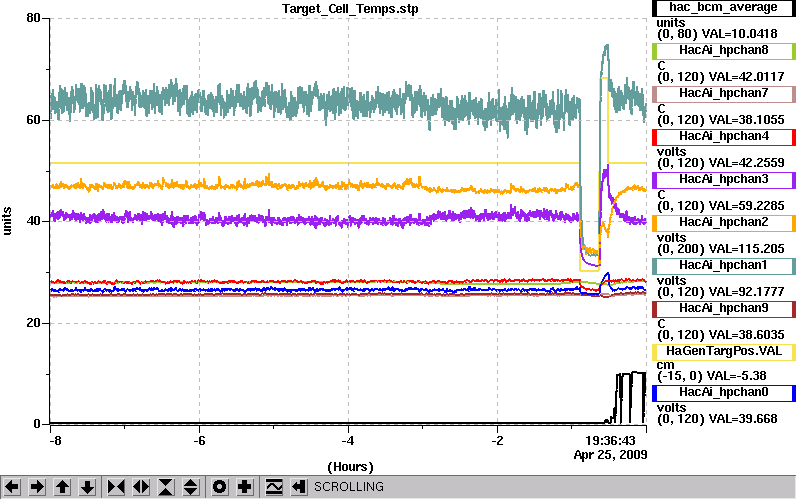Select the HacAi_hpchan9 legend entry
This screenshot has height=499, width=796.
723,308
